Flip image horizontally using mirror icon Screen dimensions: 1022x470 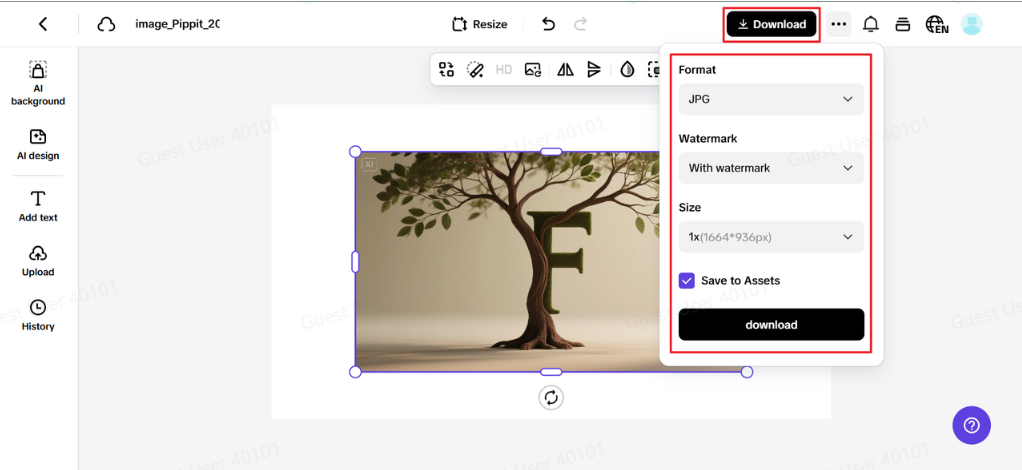tap(565, 70)
